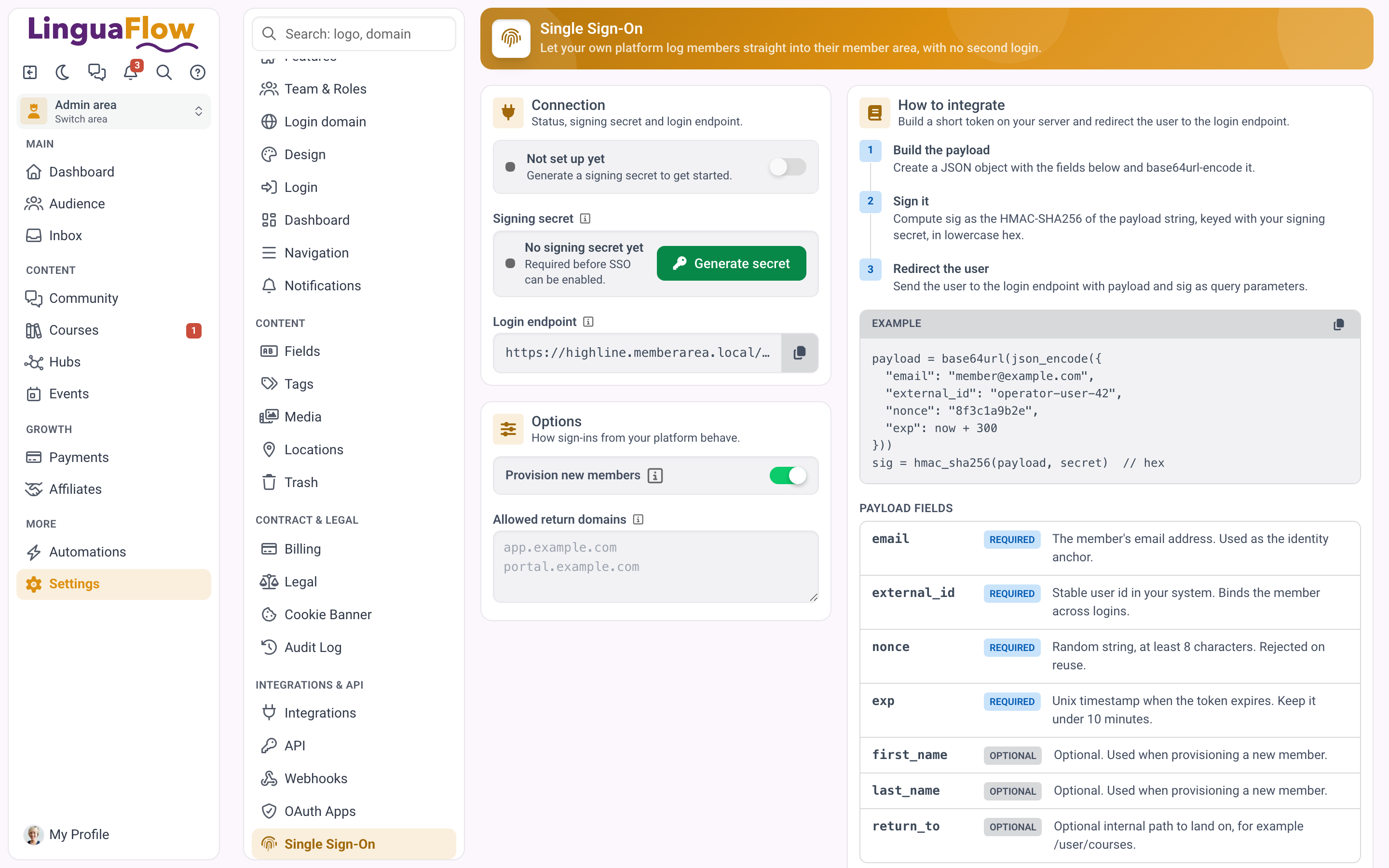Disable the Provision new members toggle

pyautogui.click(x=788, y=475)
